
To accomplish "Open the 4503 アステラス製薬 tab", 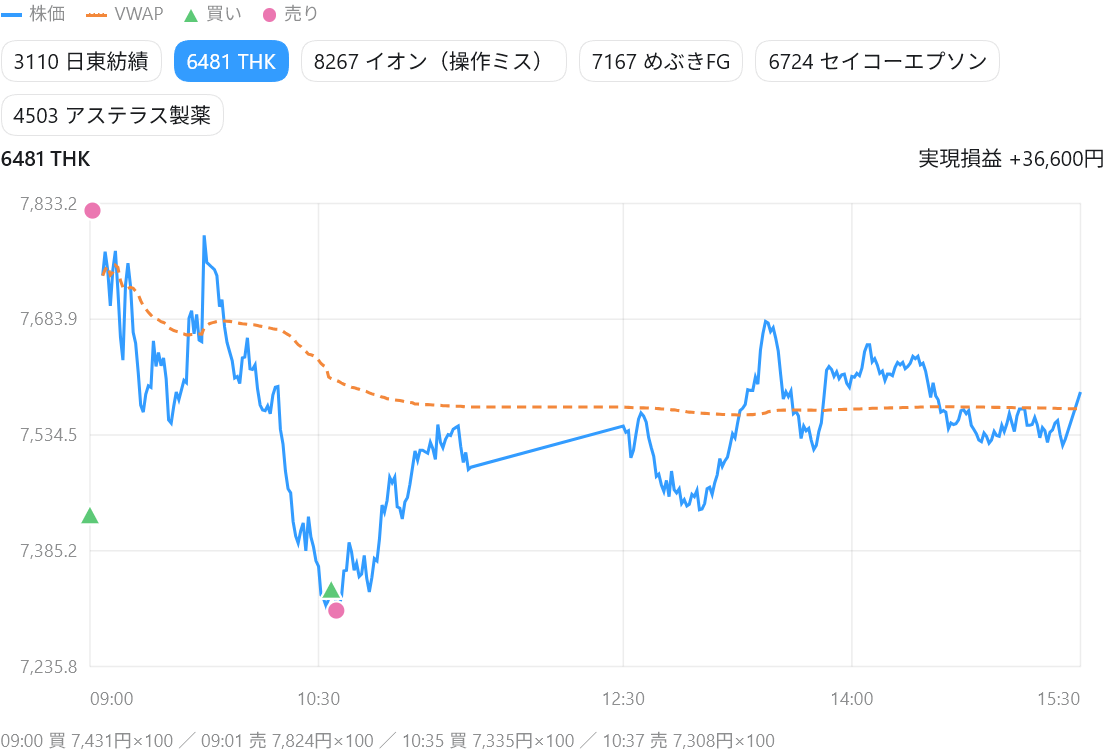I will click(112, 115).
